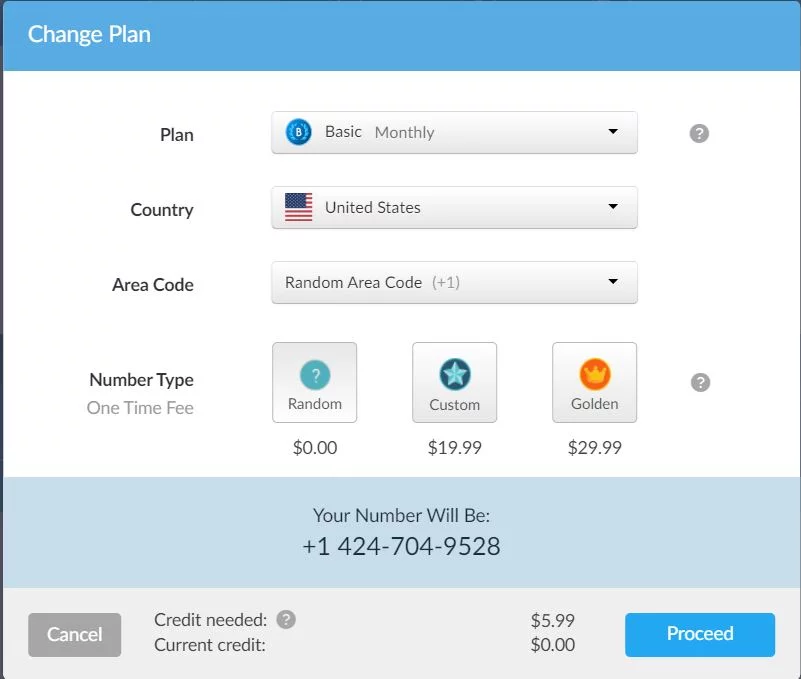Click the United States flag icon
801x679 pixels.
(298, 208)
